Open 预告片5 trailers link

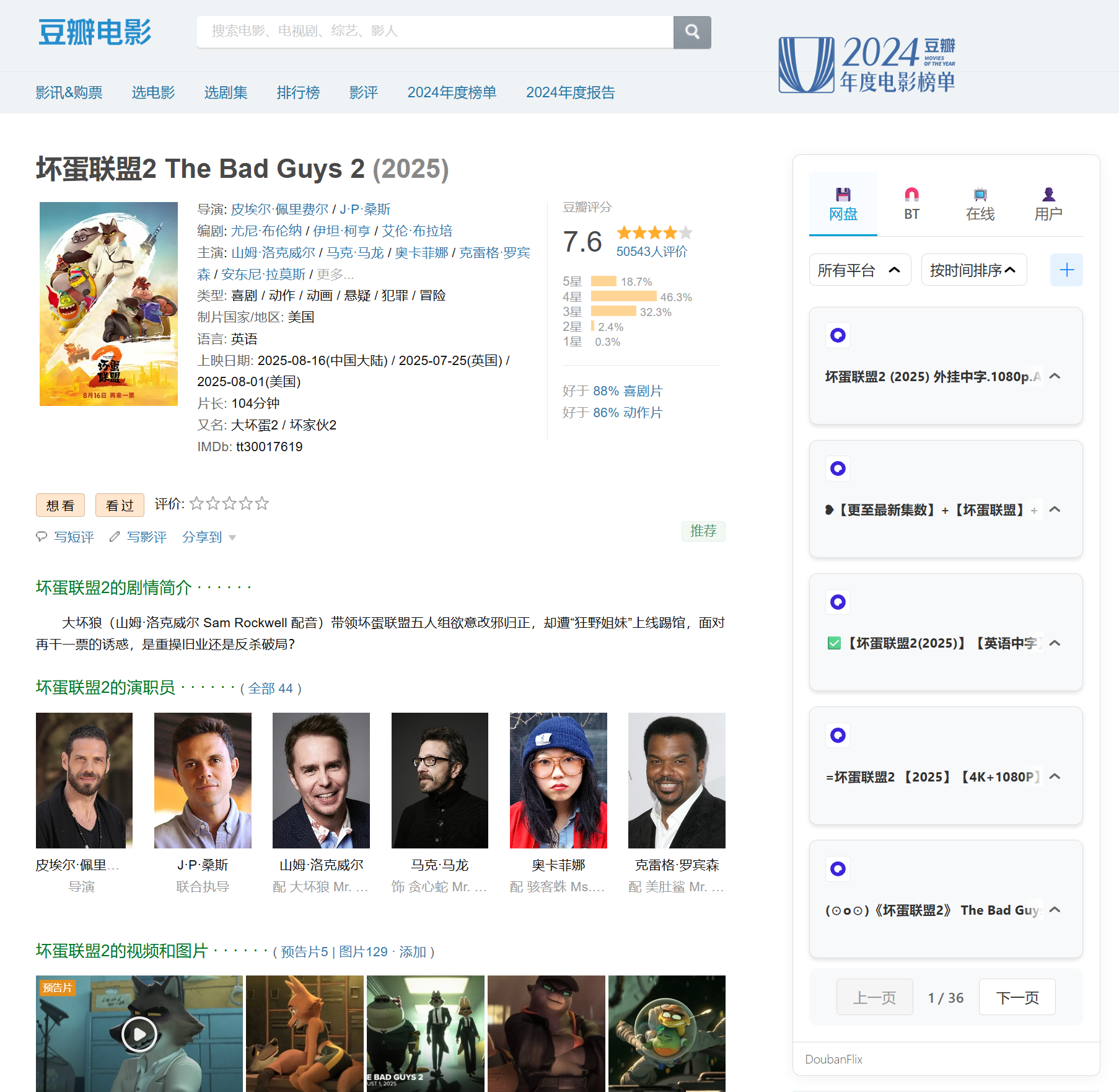[x=304, y=952]
